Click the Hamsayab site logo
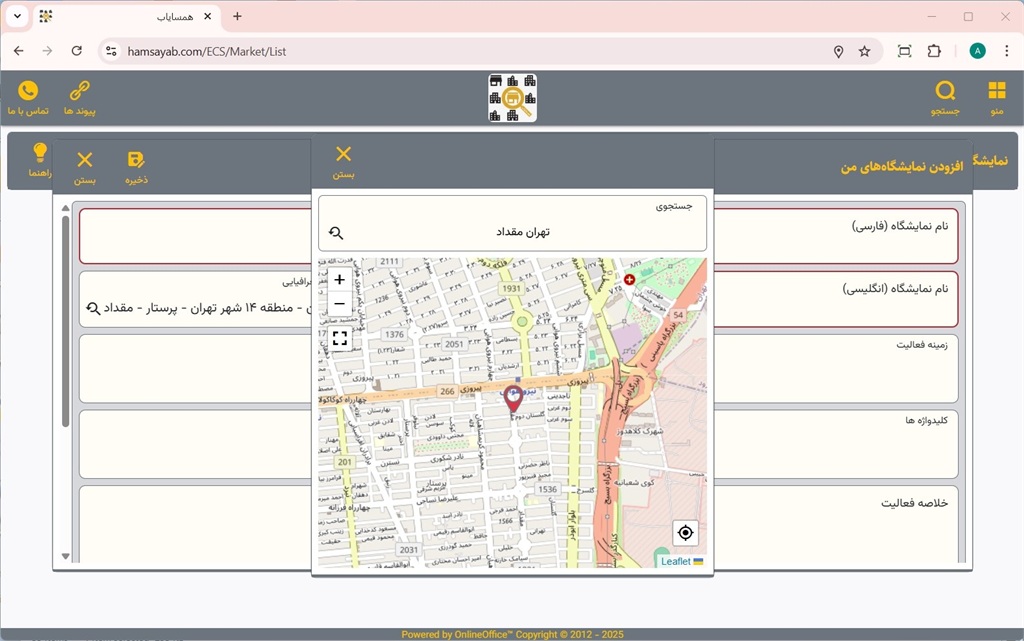Image resolution: width=1024 pixels, height=641 pixels. [x=512, y=98]
